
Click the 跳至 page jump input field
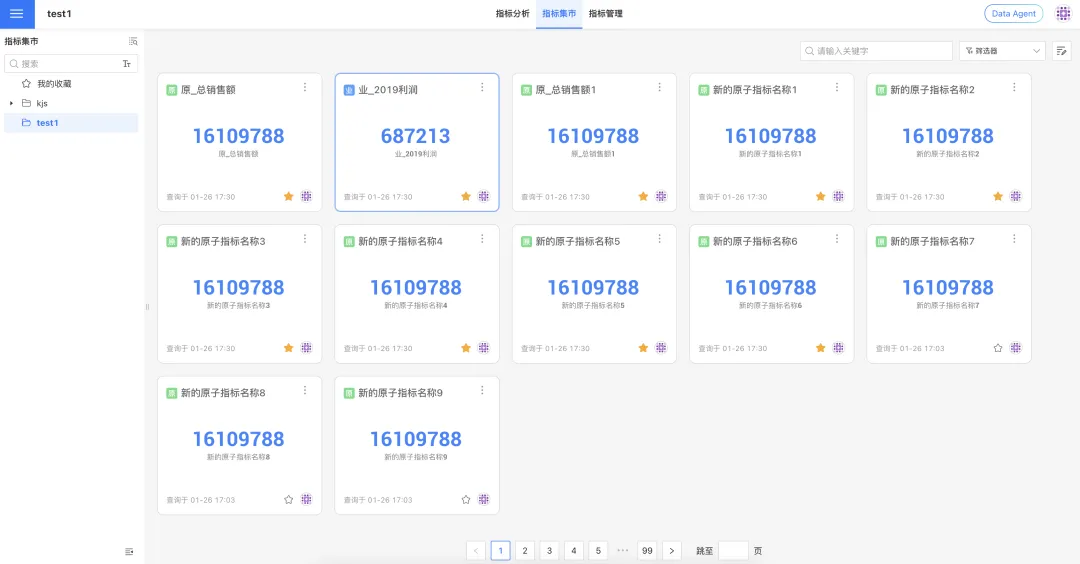(x=733, y=551)
